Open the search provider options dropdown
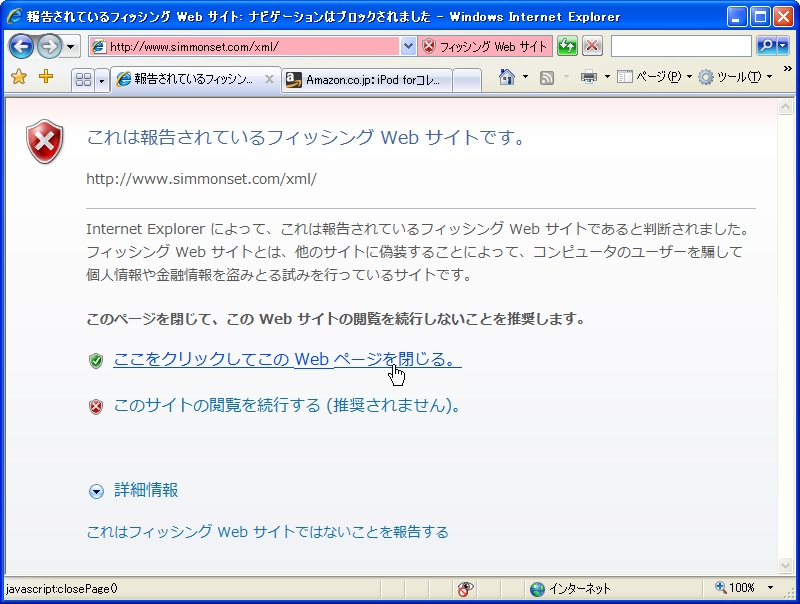Image resolution: width=800 pixels, height=604 pixels. 783,46
